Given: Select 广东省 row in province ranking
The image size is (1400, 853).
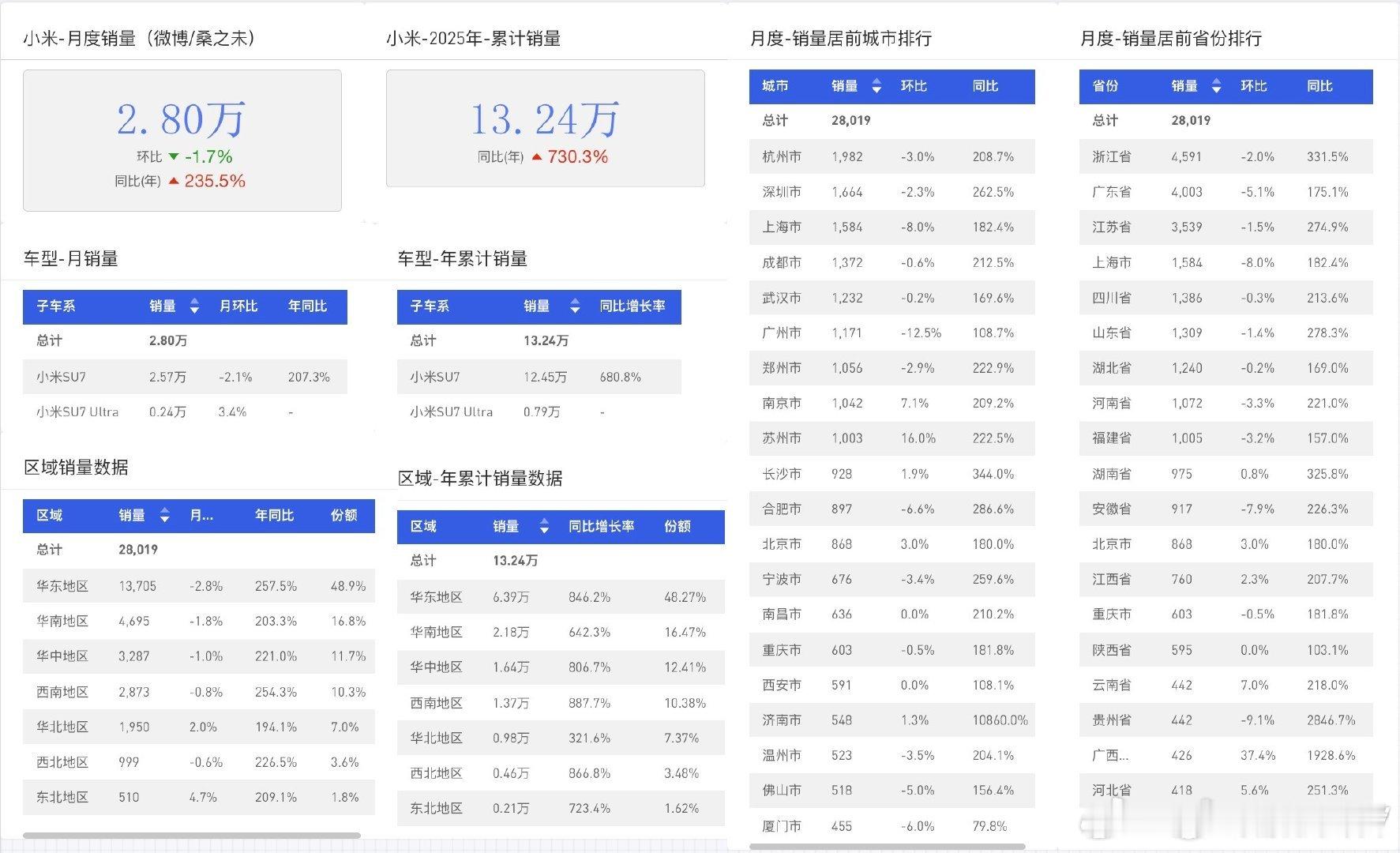Looking at the screenshot, I should 1226,192.
